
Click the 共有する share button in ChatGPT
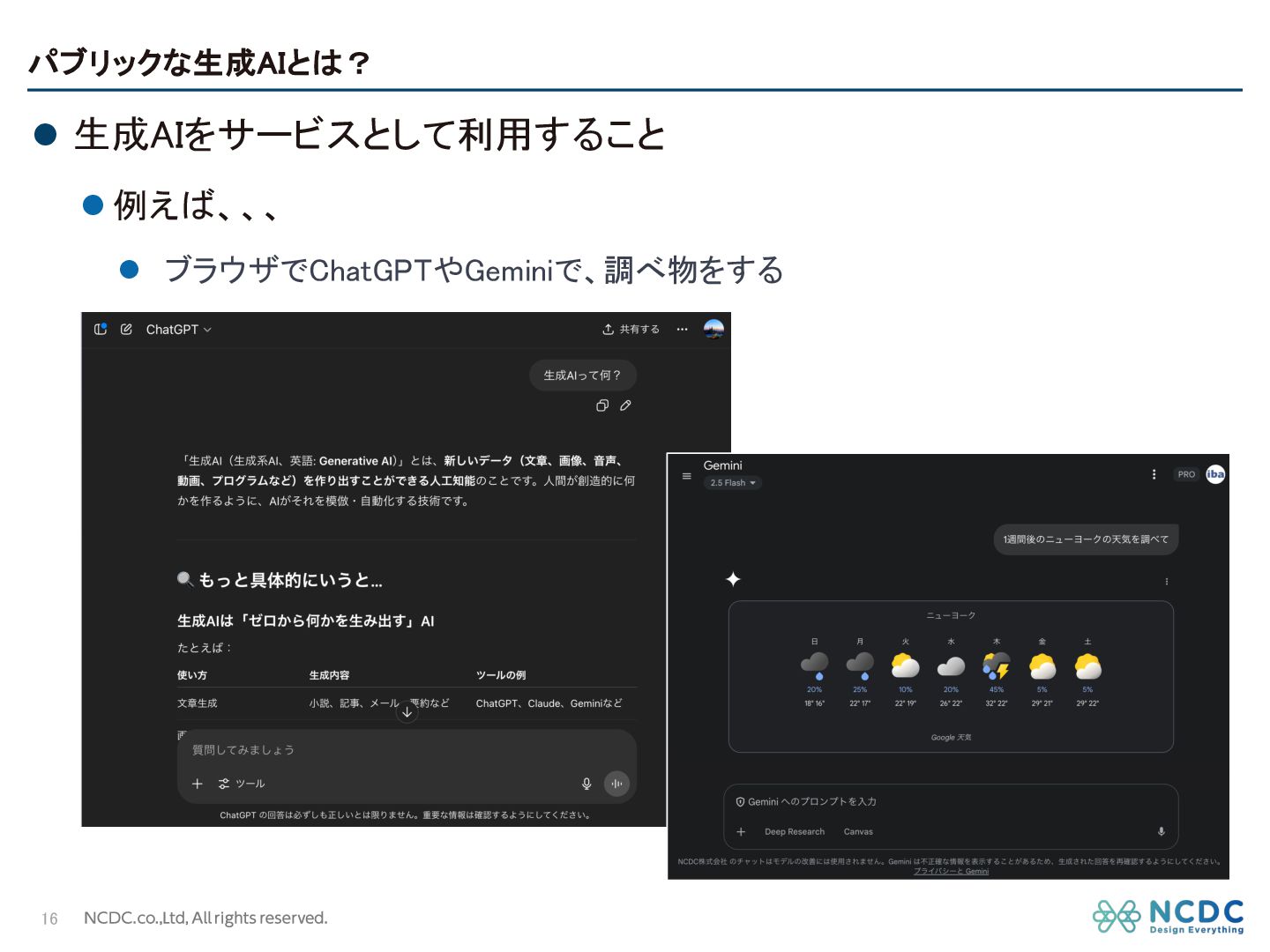[631, 329]
